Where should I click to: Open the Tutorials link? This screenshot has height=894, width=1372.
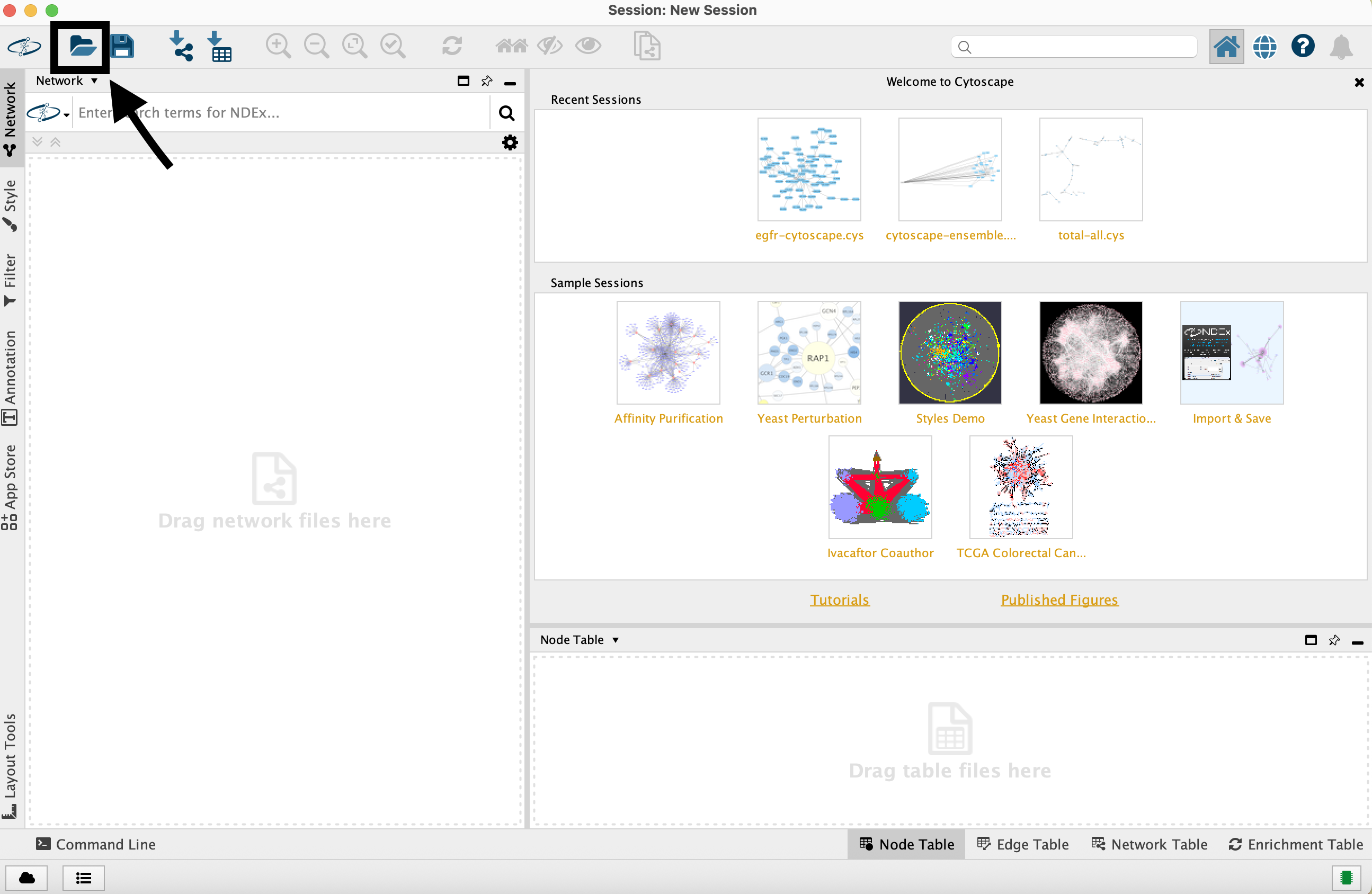(x=839, y=600)
